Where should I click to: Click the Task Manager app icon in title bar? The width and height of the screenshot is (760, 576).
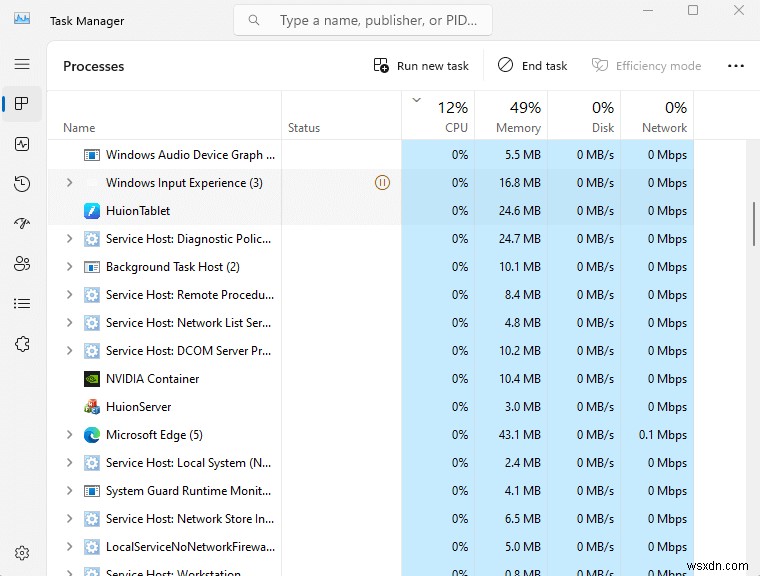tap(22, 19)
